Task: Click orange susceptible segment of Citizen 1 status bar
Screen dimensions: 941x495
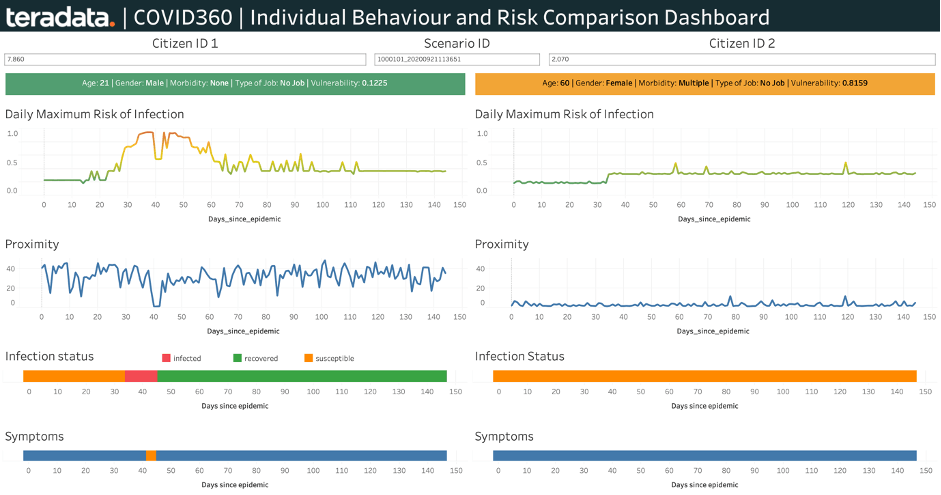Action: [73, 376]
